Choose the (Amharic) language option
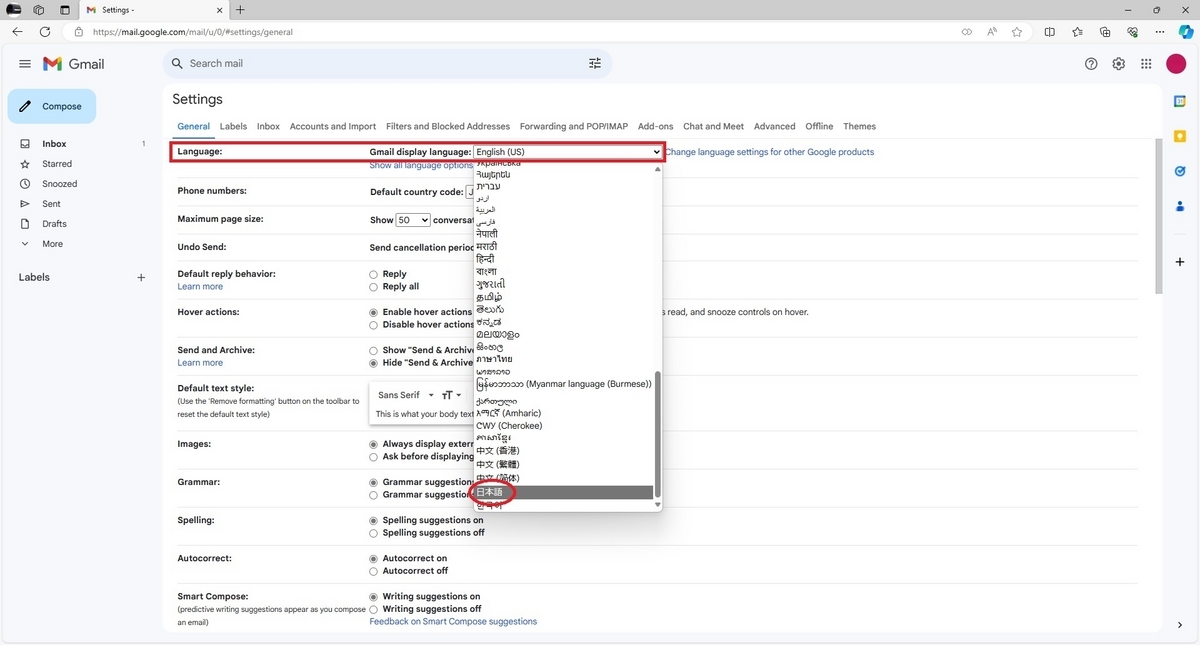This screenshot has height=645, width=1200. click(564, 413)
